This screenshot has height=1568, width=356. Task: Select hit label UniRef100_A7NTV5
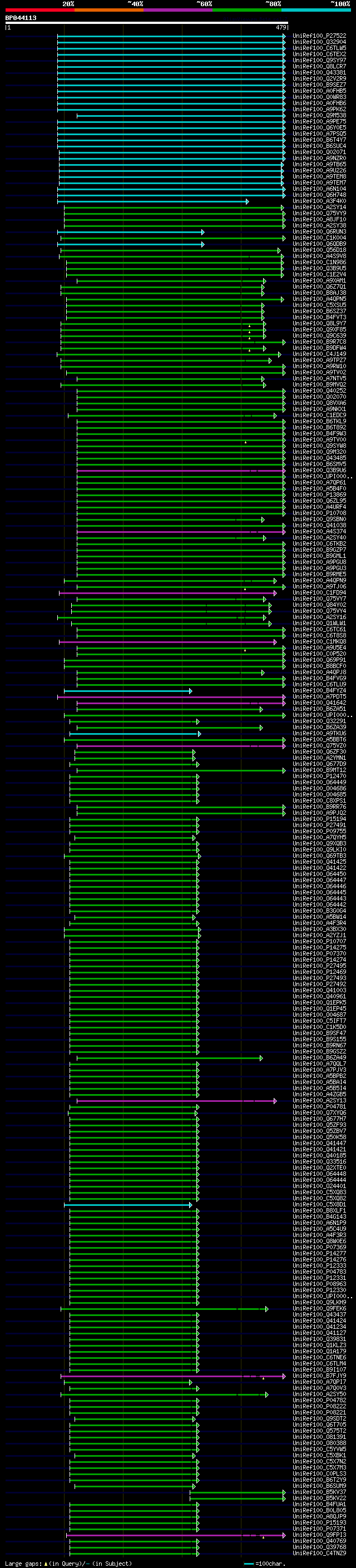coord(319,379)
